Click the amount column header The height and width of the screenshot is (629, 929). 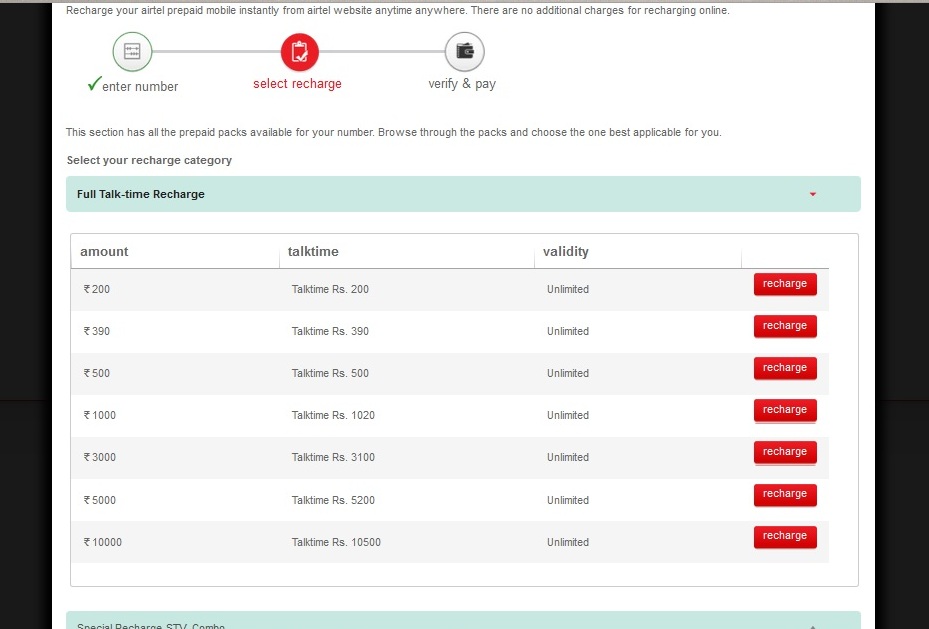pyautogui.click(x=104, y=252)
